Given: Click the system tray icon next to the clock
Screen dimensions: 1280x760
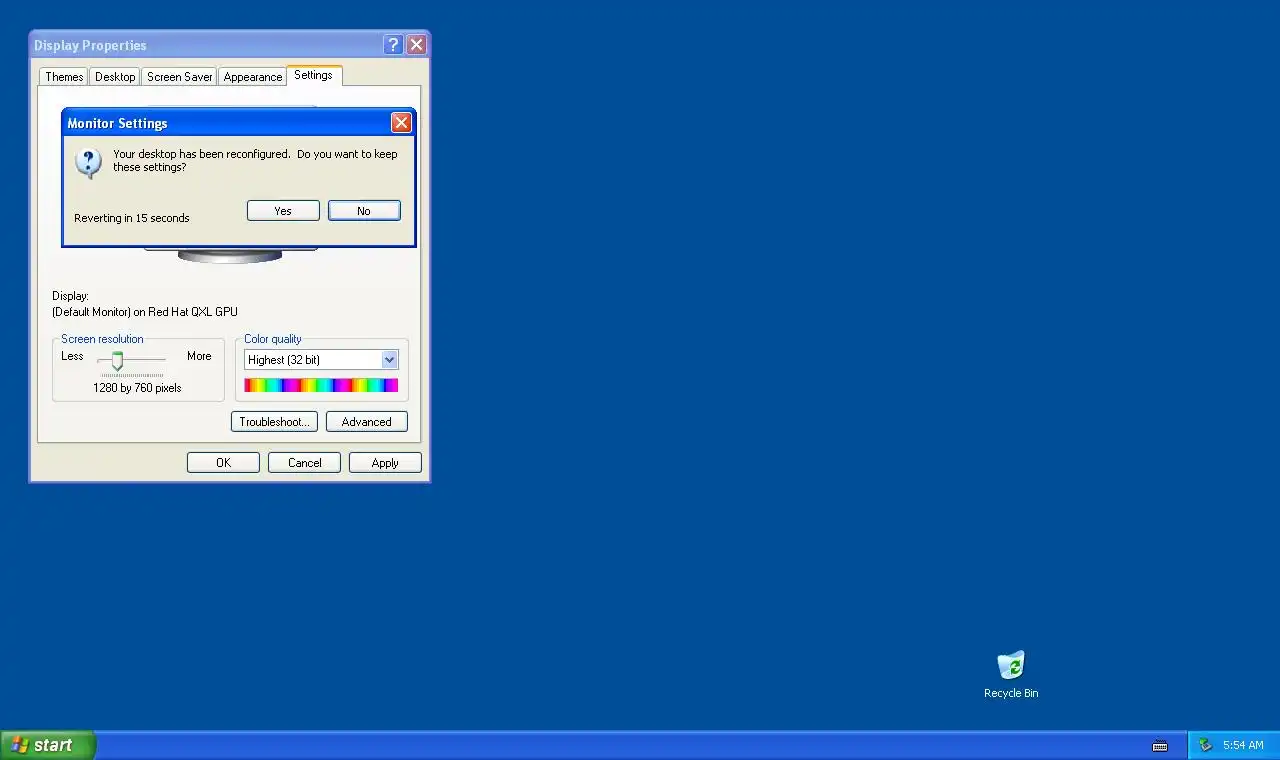Looking at the screenshot, I should click(x=1205, y=745).
